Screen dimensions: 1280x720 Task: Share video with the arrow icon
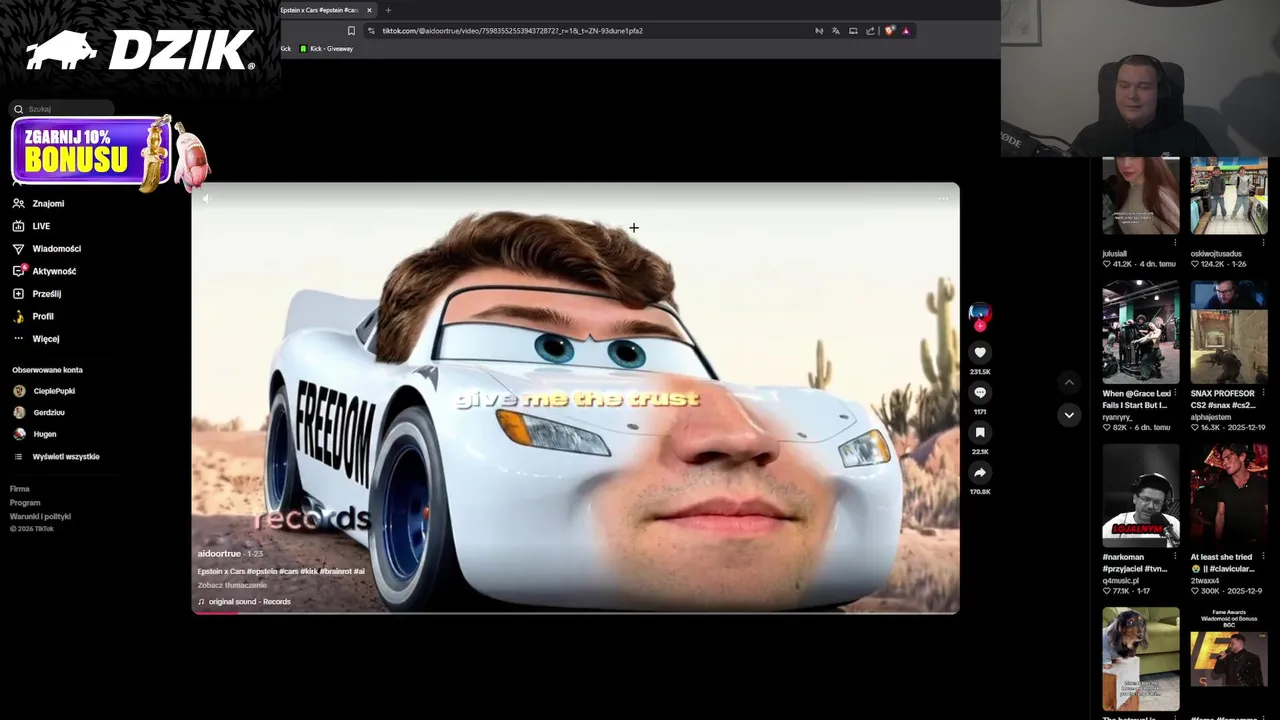pyautogui.click(x=980, y=472)
